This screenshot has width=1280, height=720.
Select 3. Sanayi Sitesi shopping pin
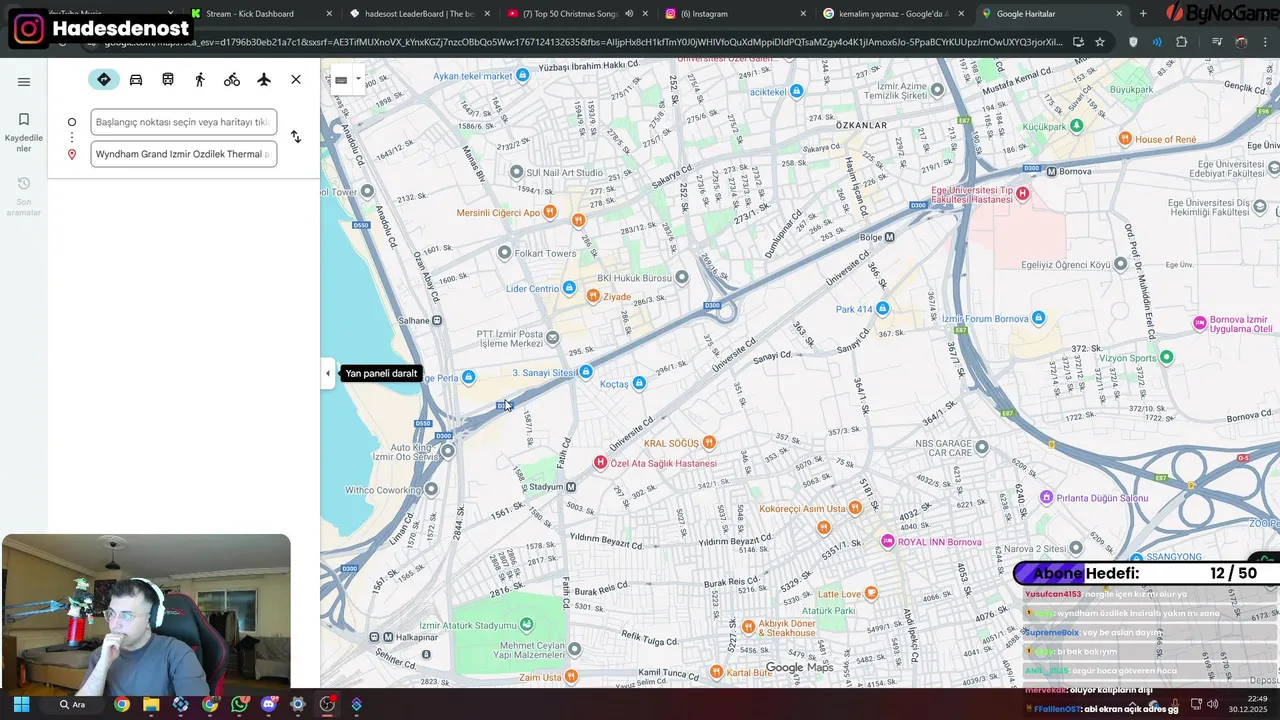coord(586,372)
